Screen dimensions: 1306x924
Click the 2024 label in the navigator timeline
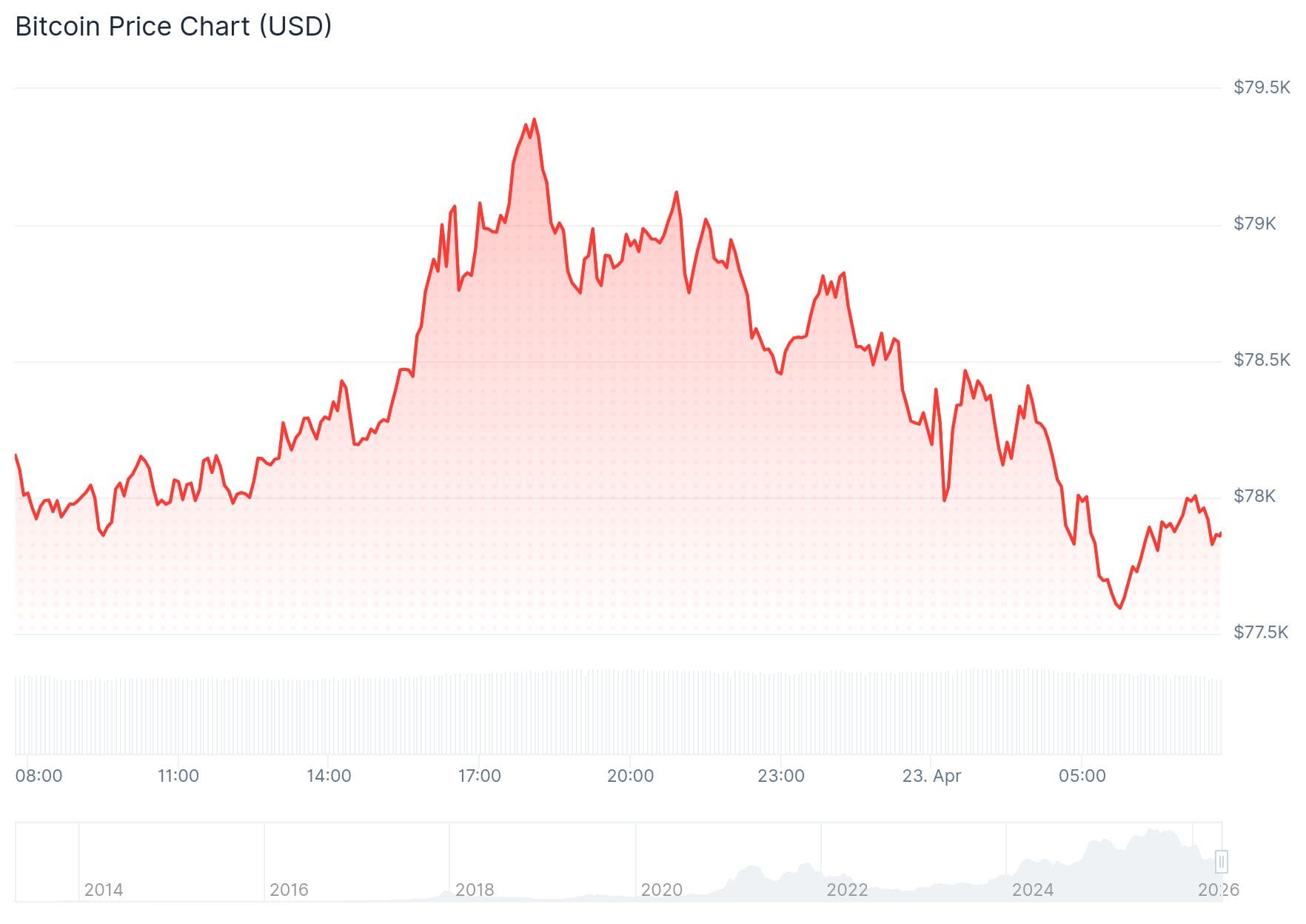(x=1033, y=889)
